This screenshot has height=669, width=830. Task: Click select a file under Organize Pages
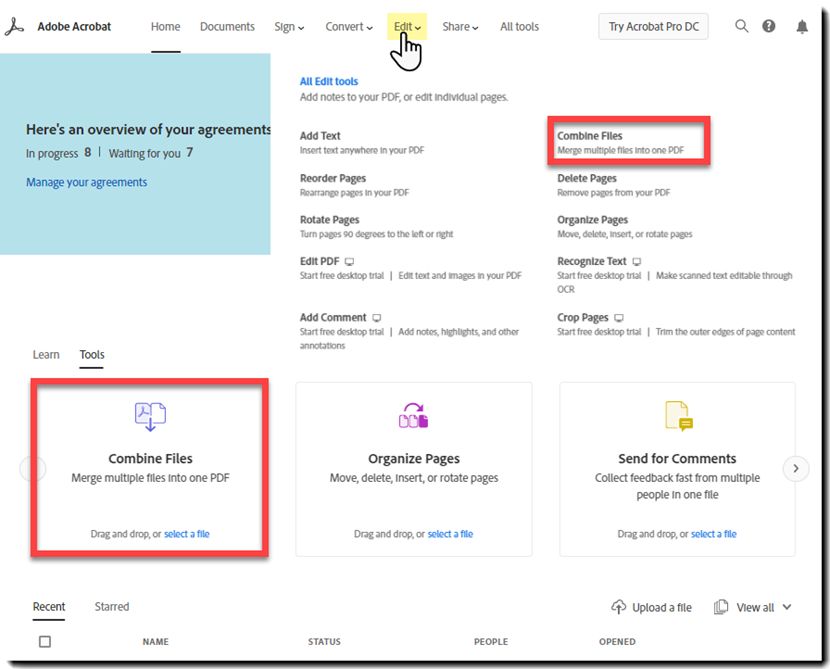pos(450,534)
